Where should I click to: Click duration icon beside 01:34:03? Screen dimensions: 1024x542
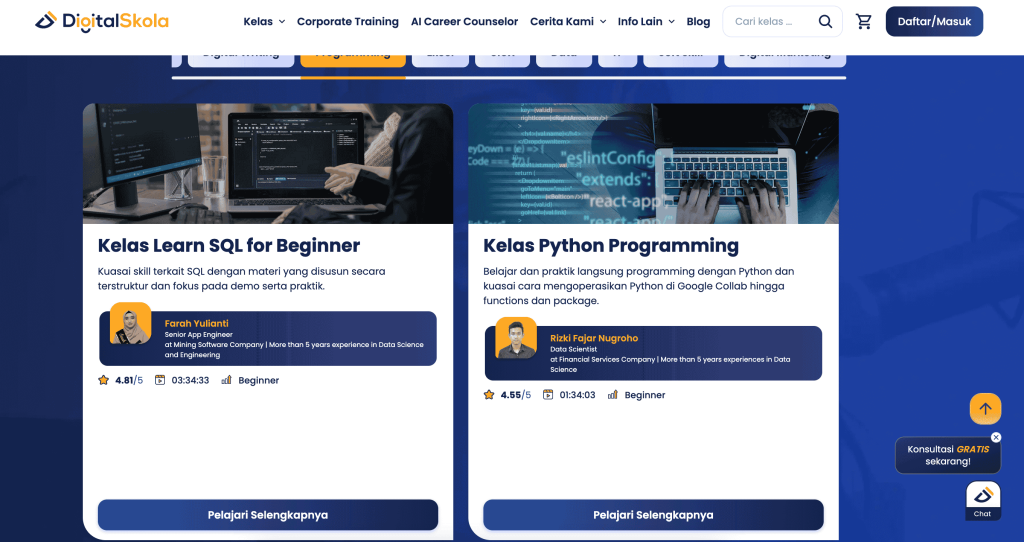548,394
